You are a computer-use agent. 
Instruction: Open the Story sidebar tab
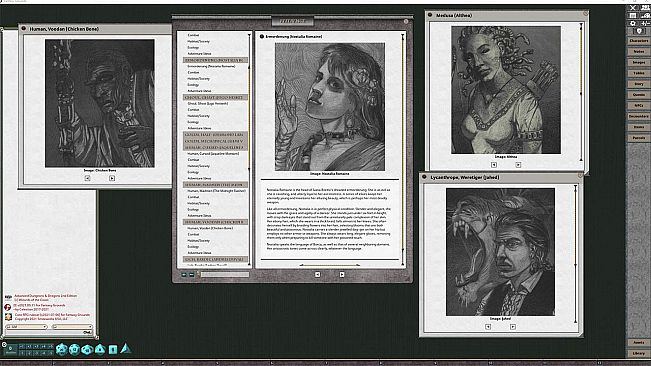(639, 84)
